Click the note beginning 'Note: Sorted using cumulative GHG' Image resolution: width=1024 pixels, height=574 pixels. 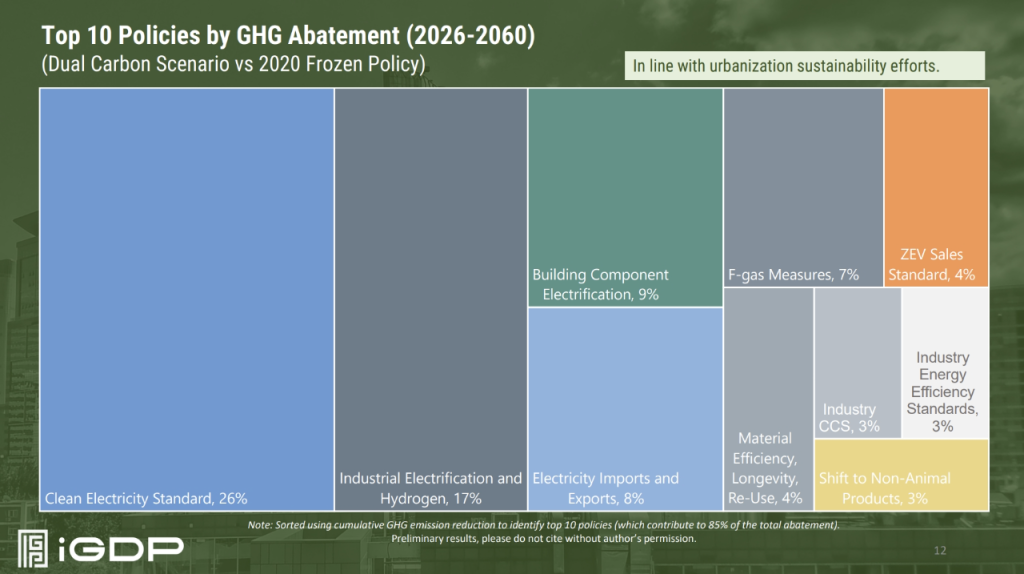[x=543, y=524]
